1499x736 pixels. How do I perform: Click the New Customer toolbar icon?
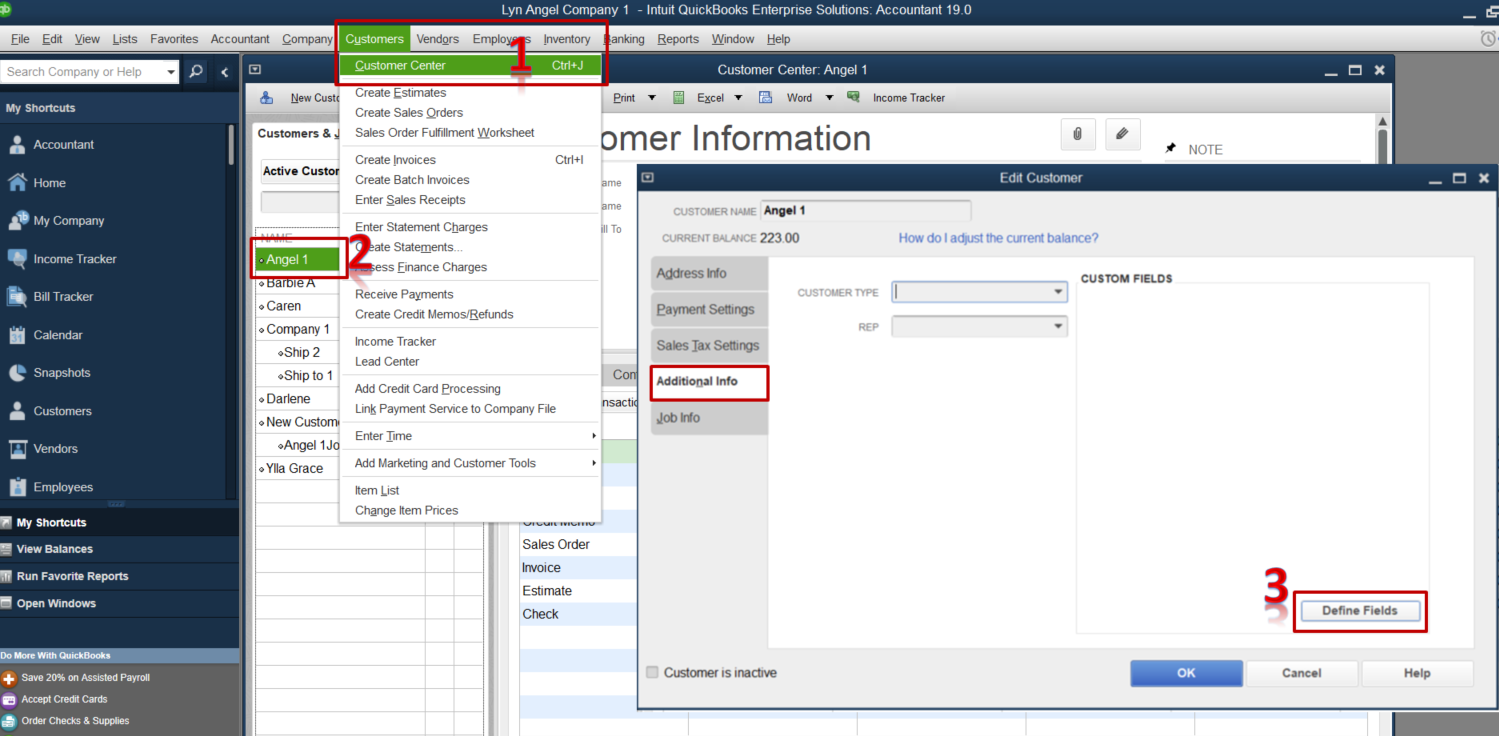coord(267,98)
